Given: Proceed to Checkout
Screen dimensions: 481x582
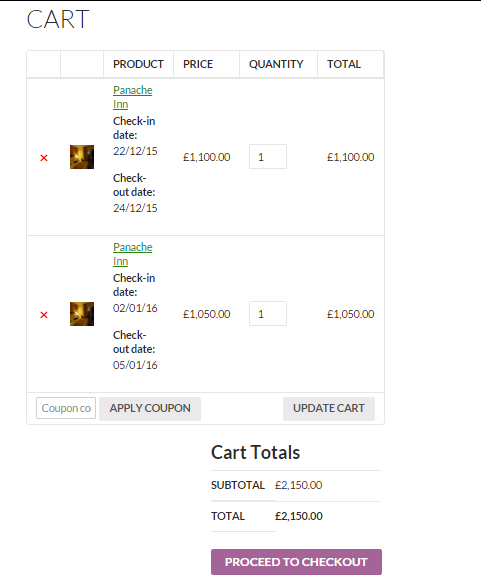Looking at the screenshot, I should click(296, 562).
